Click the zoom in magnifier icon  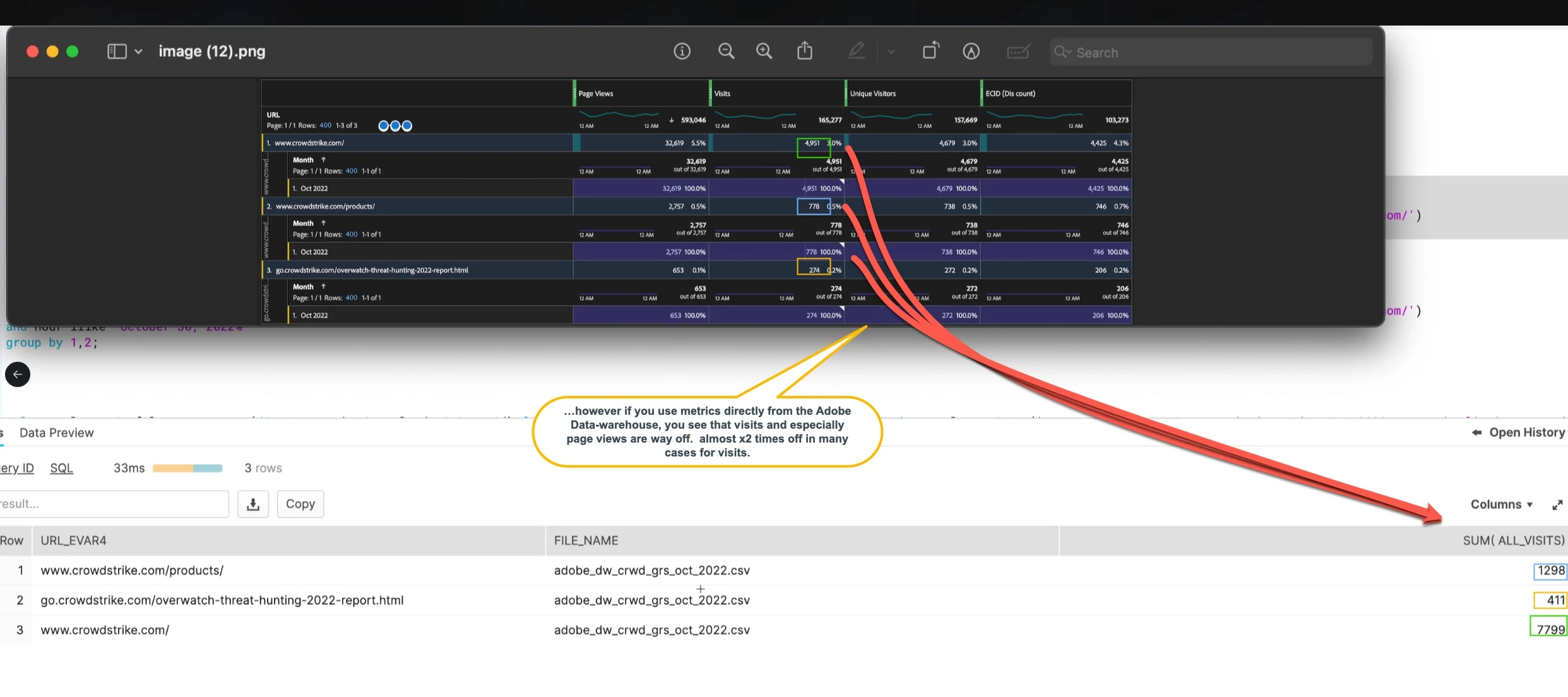pos(764,51)
